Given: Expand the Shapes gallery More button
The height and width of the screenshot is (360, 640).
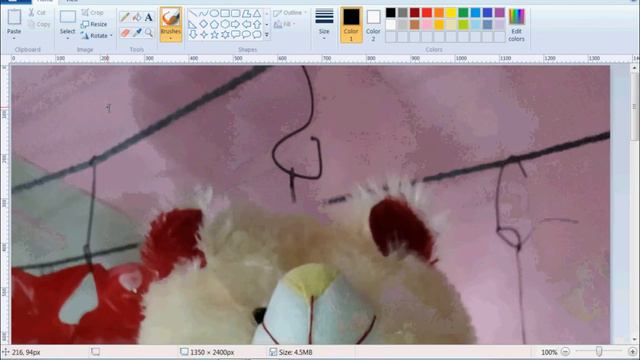Looking at the screenshot, I should click(267, 35).
